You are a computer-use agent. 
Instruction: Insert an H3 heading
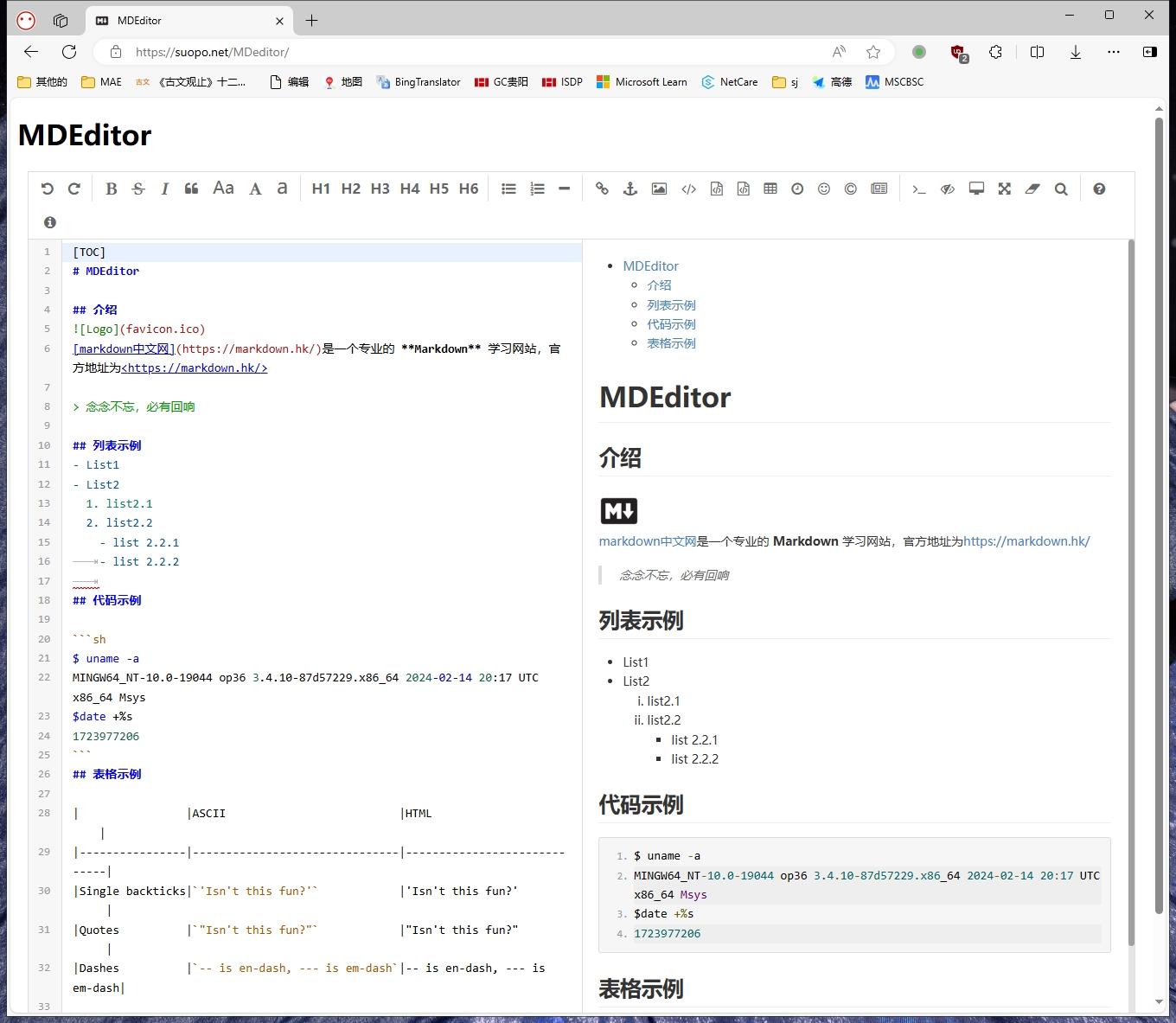point(380,189)
